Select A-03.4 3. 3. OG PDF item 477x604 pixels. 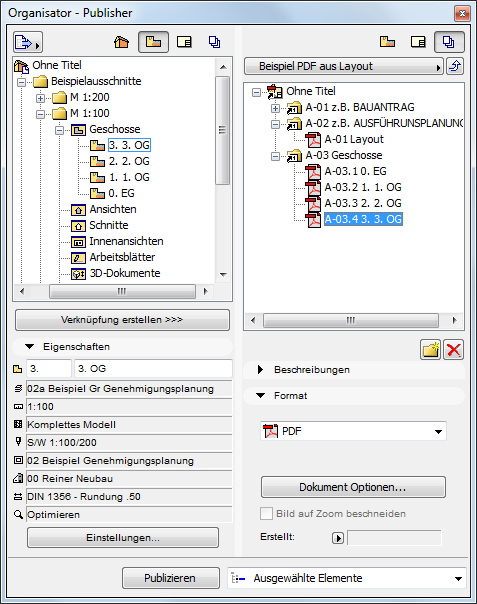pyautogui.click(x=363, y=219)
